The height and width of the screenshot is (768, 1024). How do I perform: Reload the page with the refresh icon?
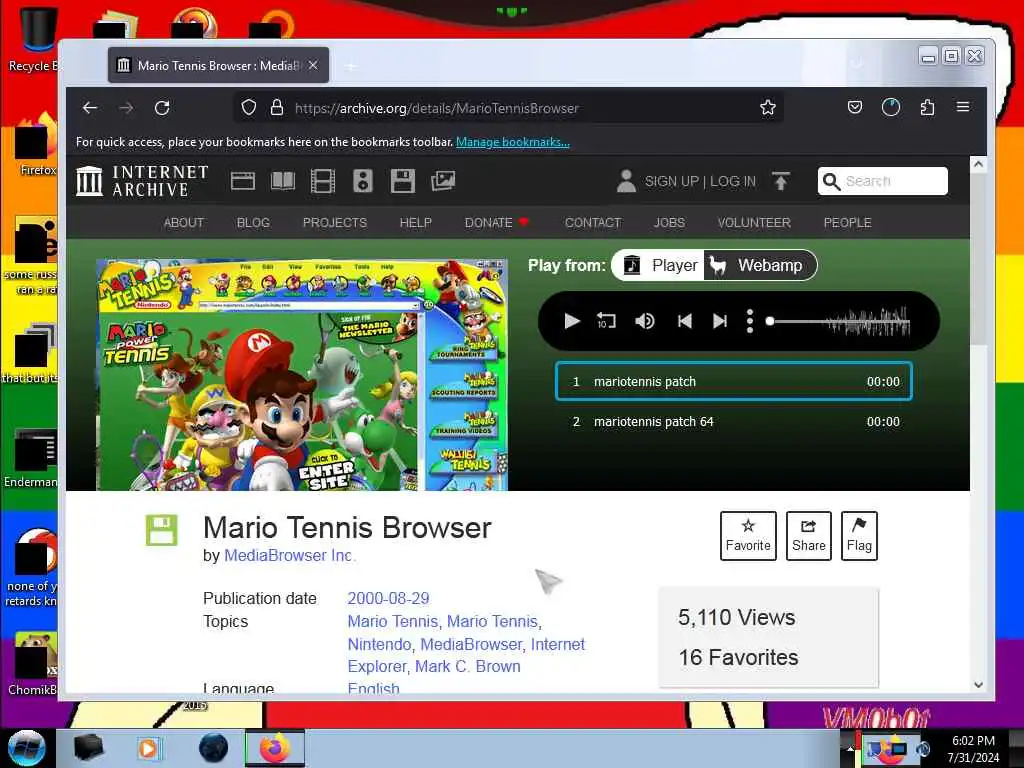point(162,108)
